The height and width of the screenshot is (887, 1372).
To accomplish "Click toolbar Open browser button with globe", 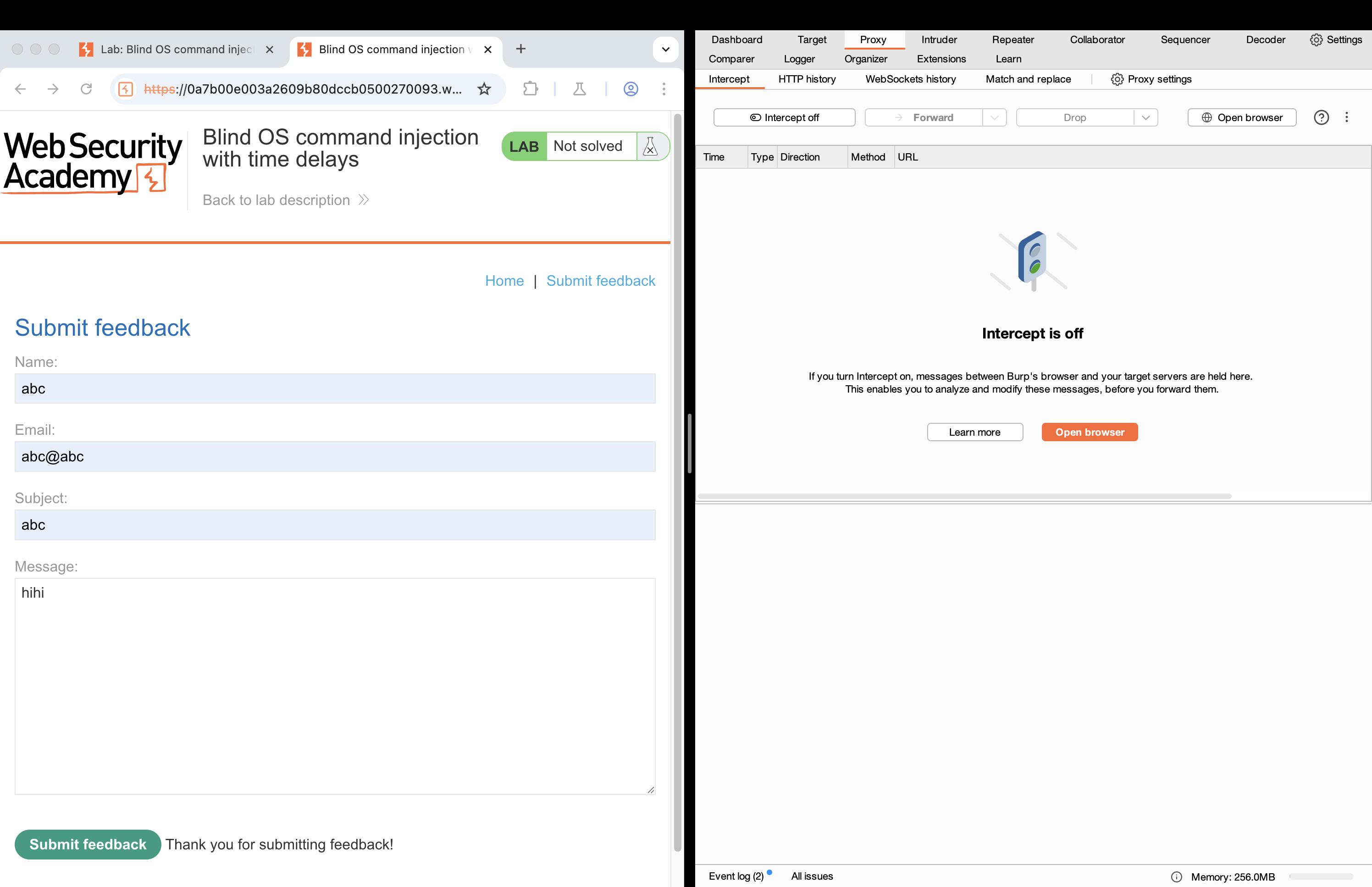I will click(x=1242, y=117).
